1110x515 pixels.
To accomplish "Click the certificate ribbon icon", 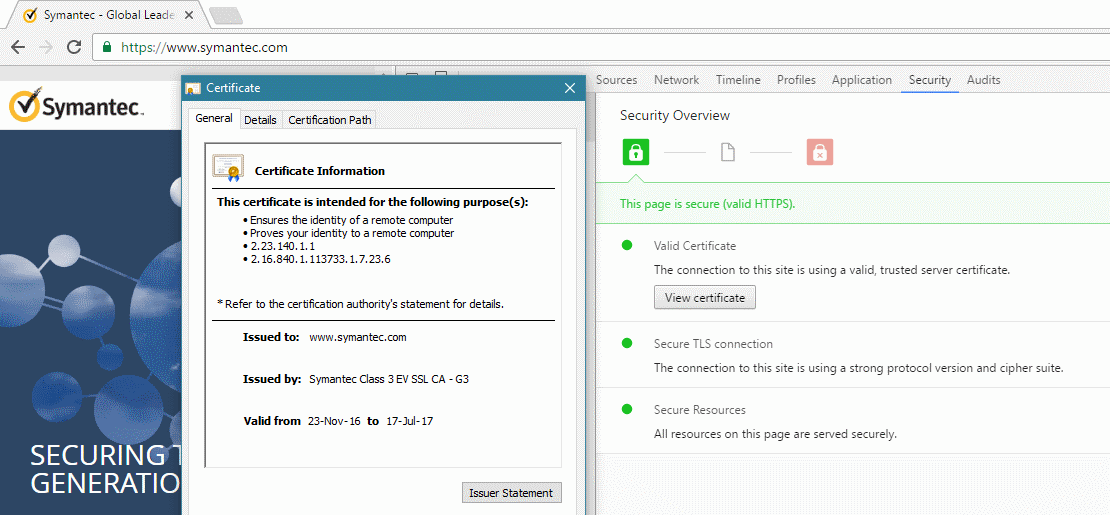I will coord(228,168).
